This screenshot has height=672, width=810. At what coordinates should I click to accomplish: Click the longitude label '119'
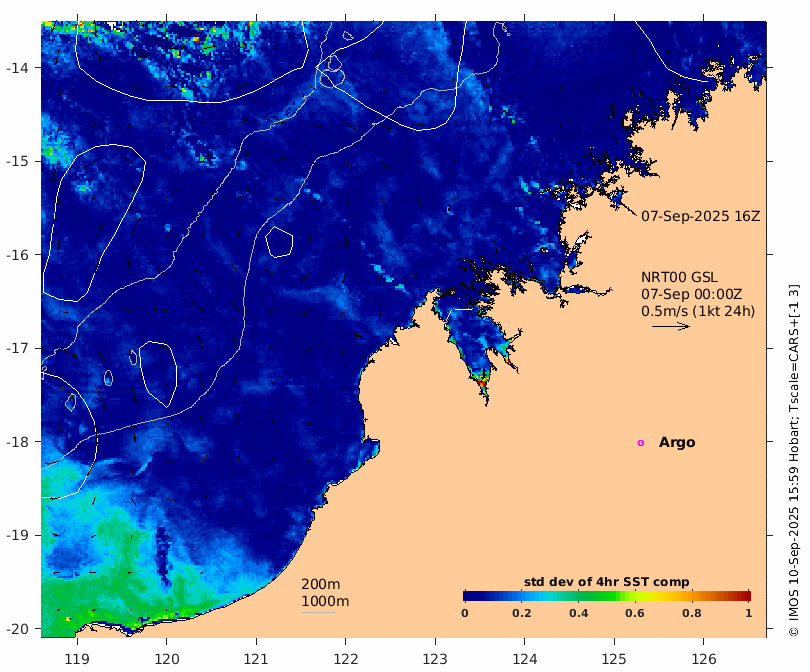pos(77,659)
